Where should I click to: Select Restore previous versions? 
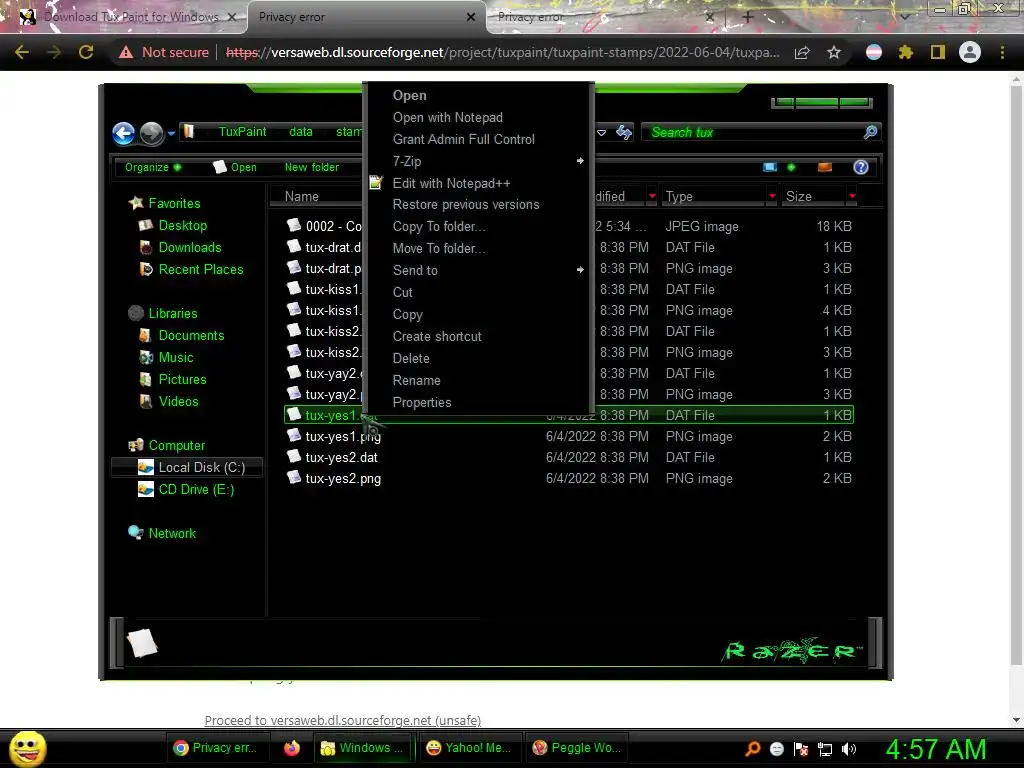466,204
